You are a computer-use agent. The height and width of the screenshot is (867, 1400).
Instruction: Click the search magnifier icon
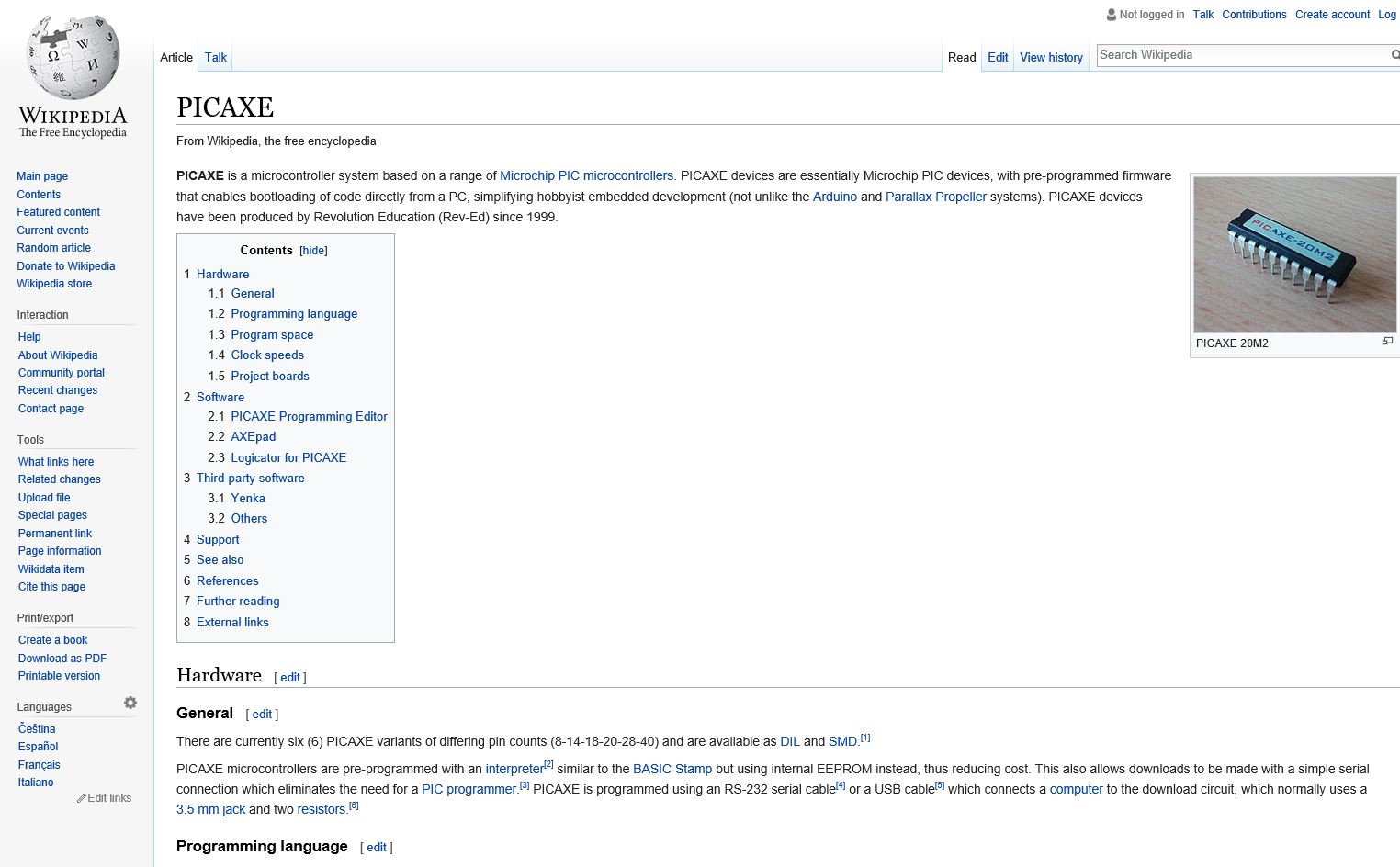(x=1395, y=55)
